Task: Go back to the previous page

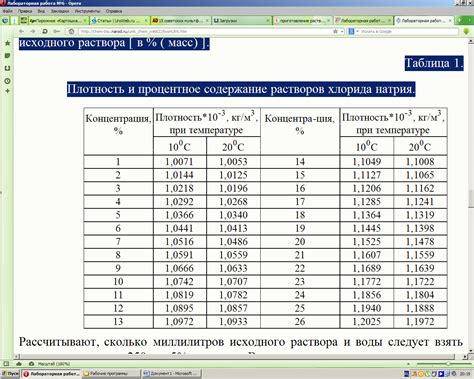Action: click(21, 31)
